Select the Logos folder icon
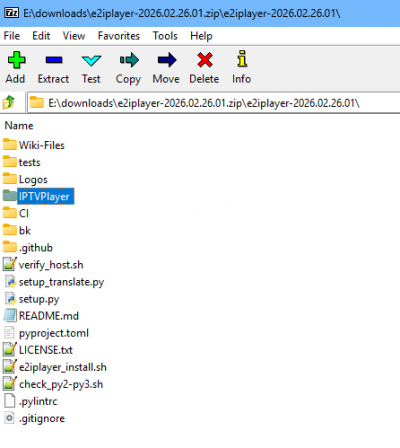 point(10,179)
